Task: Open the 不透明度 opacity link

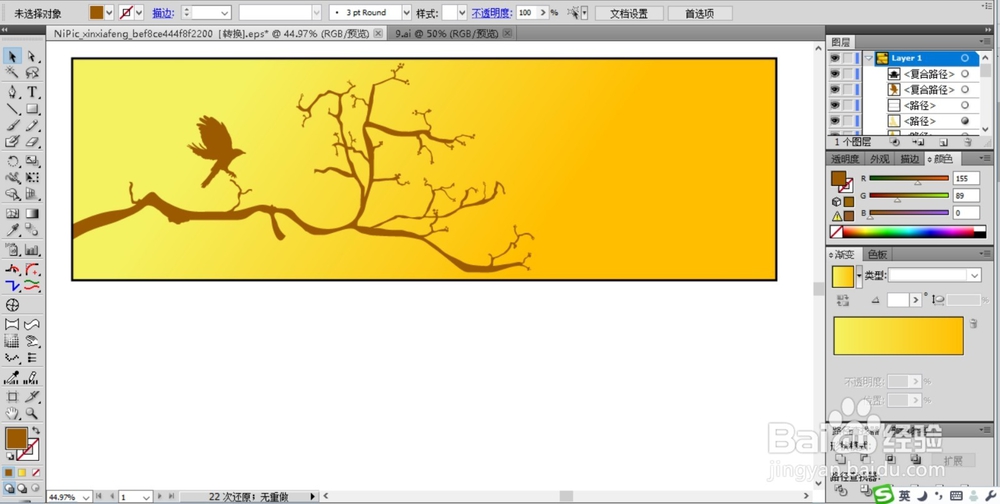Action: click(492, 12)
